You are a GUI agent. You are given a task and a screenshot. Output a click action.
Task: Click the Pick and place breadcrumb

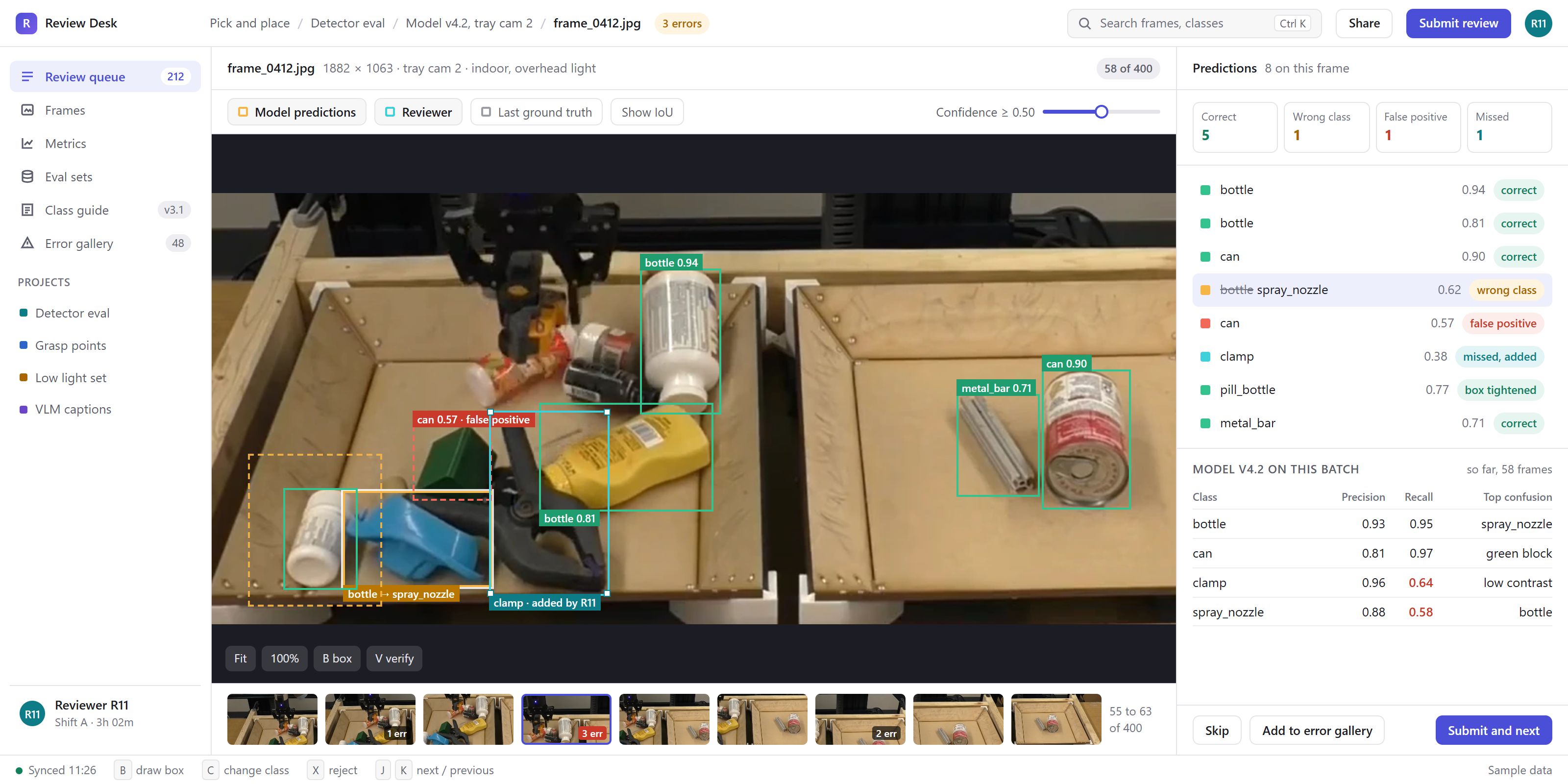pyautogui.click(x=249, y=23)
